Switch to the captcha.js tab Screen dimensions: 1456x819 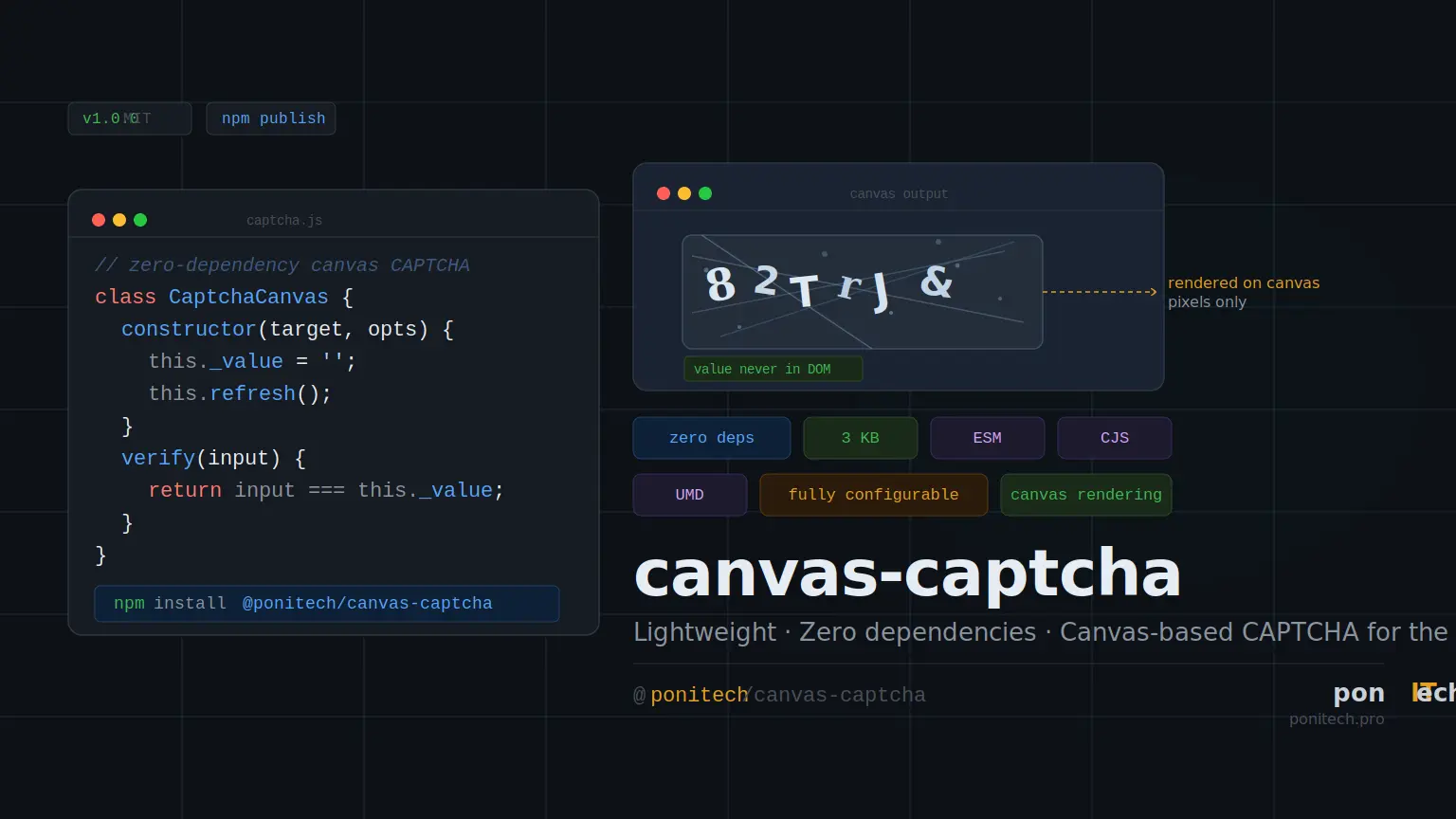click(x=283, y=220)
